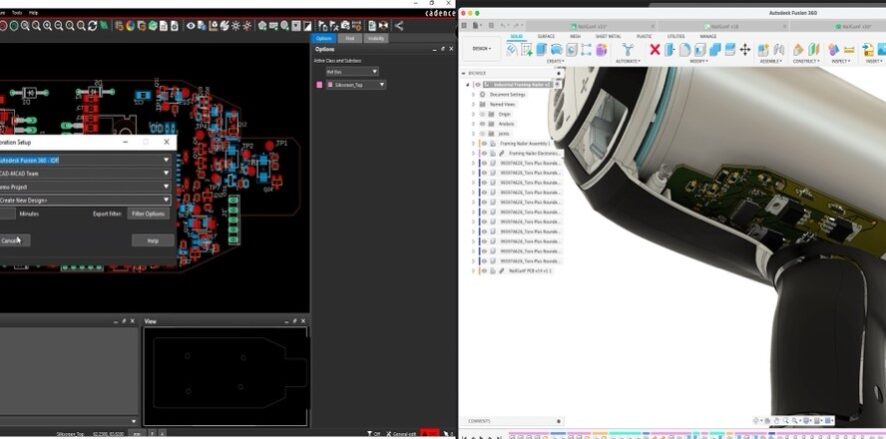Click the Help button in setup dialog

(153, 240)
